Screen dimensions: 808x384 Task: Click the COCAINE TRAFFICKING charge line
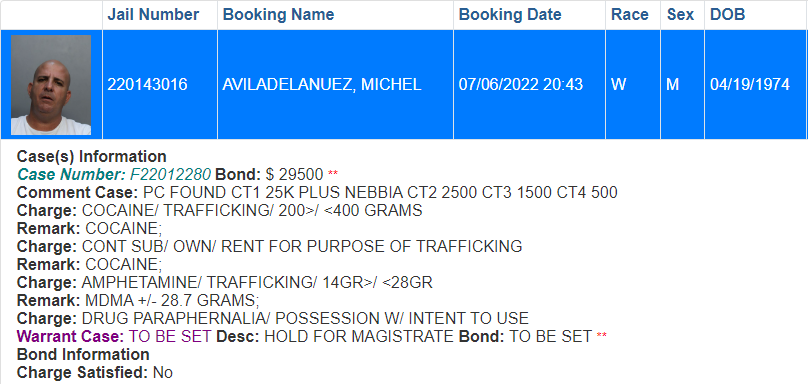tap(220, 210)
